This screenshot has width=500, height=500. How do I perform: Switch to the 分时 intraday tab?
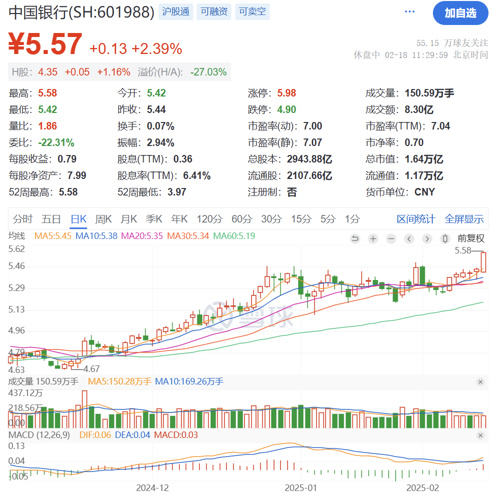click(x=23, y=219)
